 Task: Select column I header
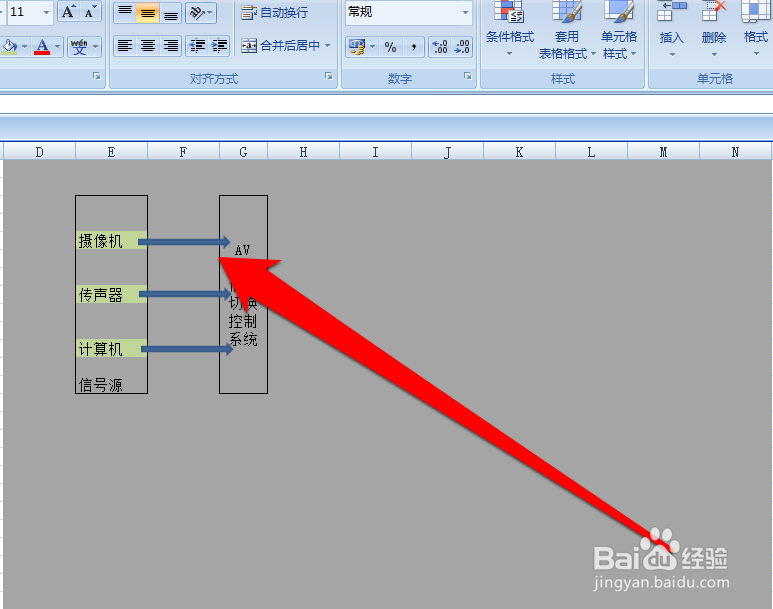point(376,152)
